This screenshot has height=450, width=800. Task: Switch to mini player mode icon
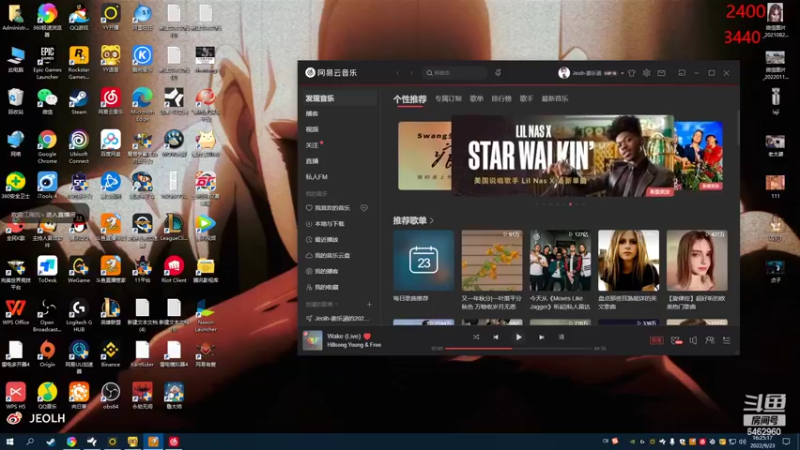point(682,73)
